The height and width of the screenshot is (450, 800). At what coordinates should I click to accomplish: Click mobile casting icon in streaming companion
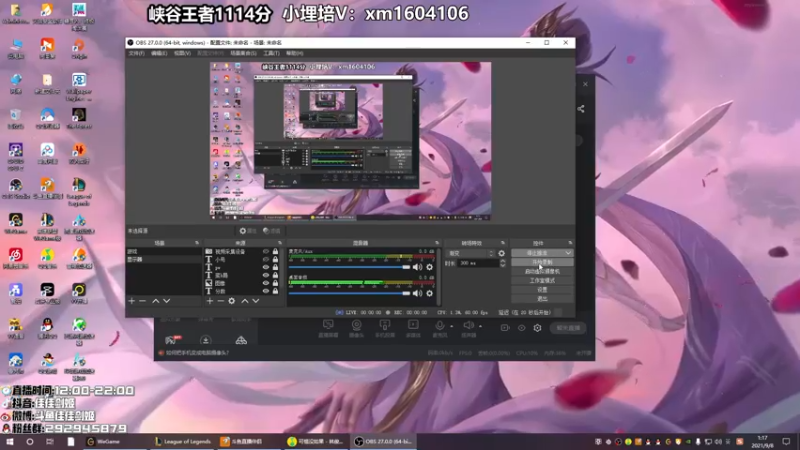[385, 324]
